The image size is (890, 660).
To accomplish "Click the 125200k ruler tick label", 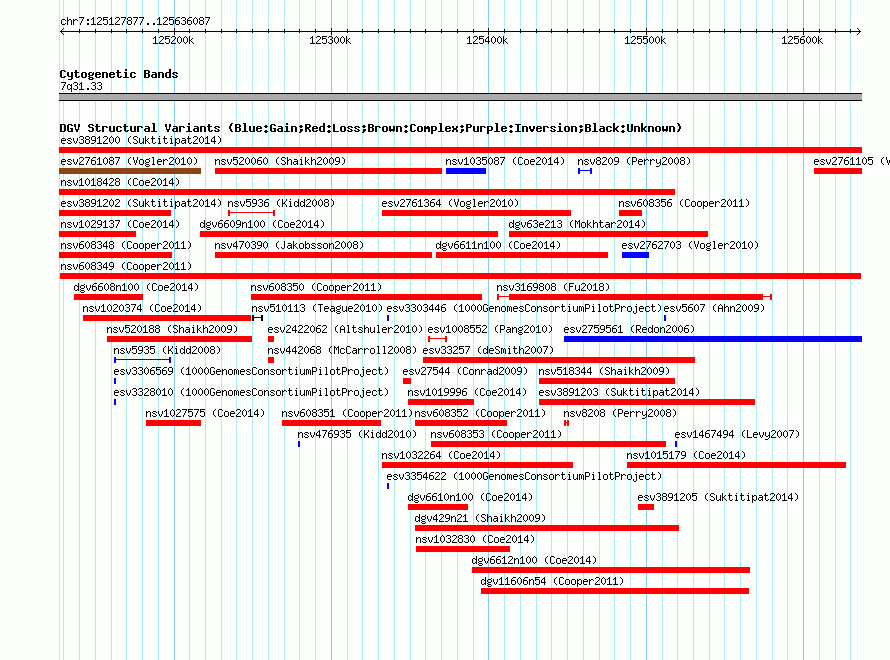I will 173,40.
